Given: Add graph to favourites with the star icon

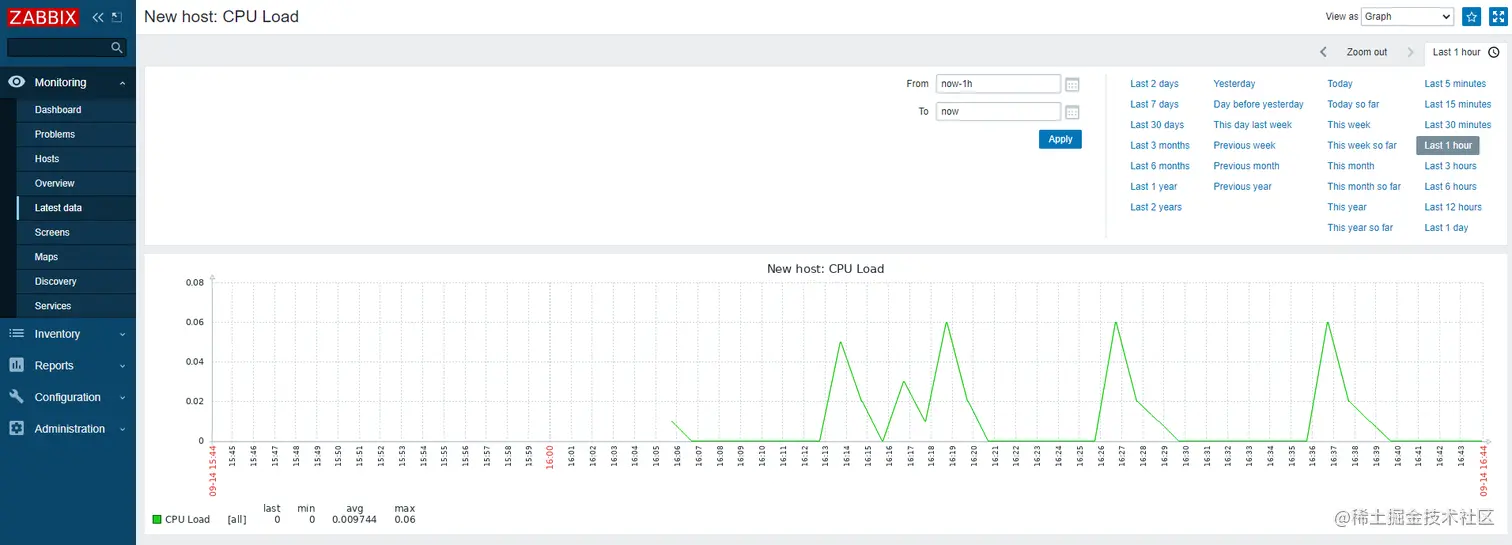Looking at the screenshot, I should coord(1472,16).
